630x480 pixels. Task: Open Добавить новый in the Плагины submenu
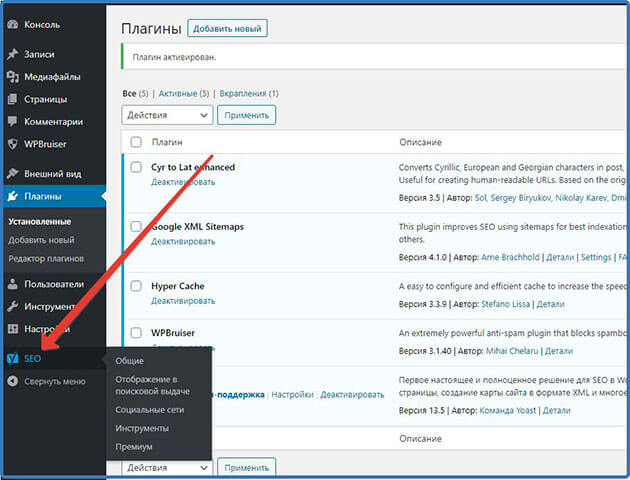click(41, 240)
